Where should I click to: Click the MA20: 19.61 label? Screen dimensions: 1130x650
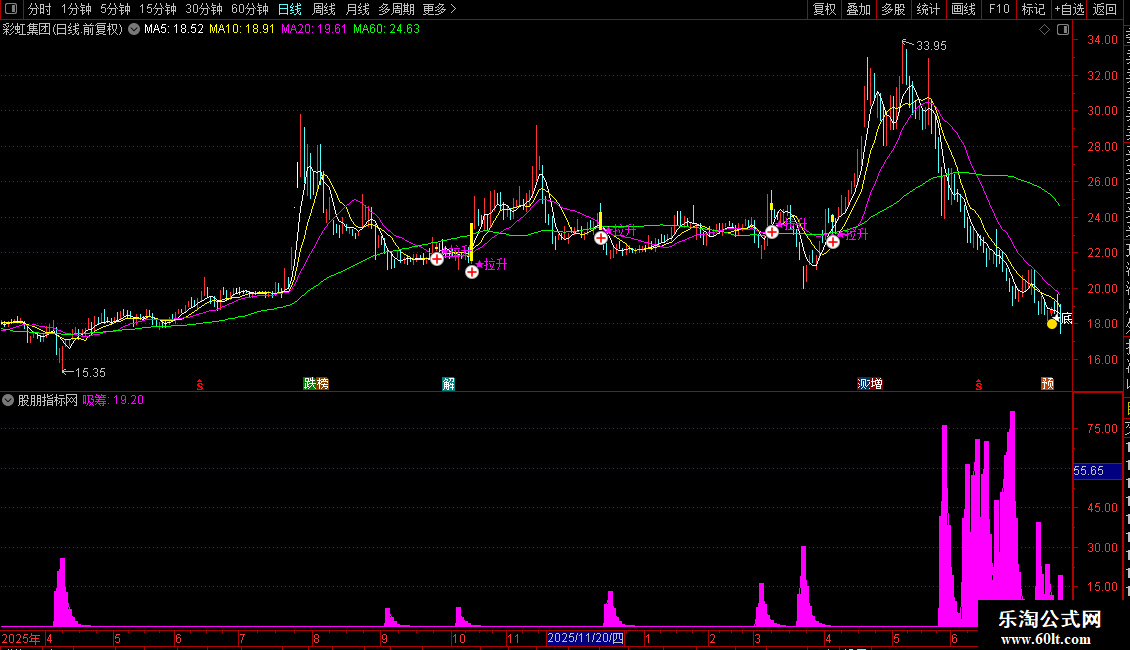(x=313, y=29)
